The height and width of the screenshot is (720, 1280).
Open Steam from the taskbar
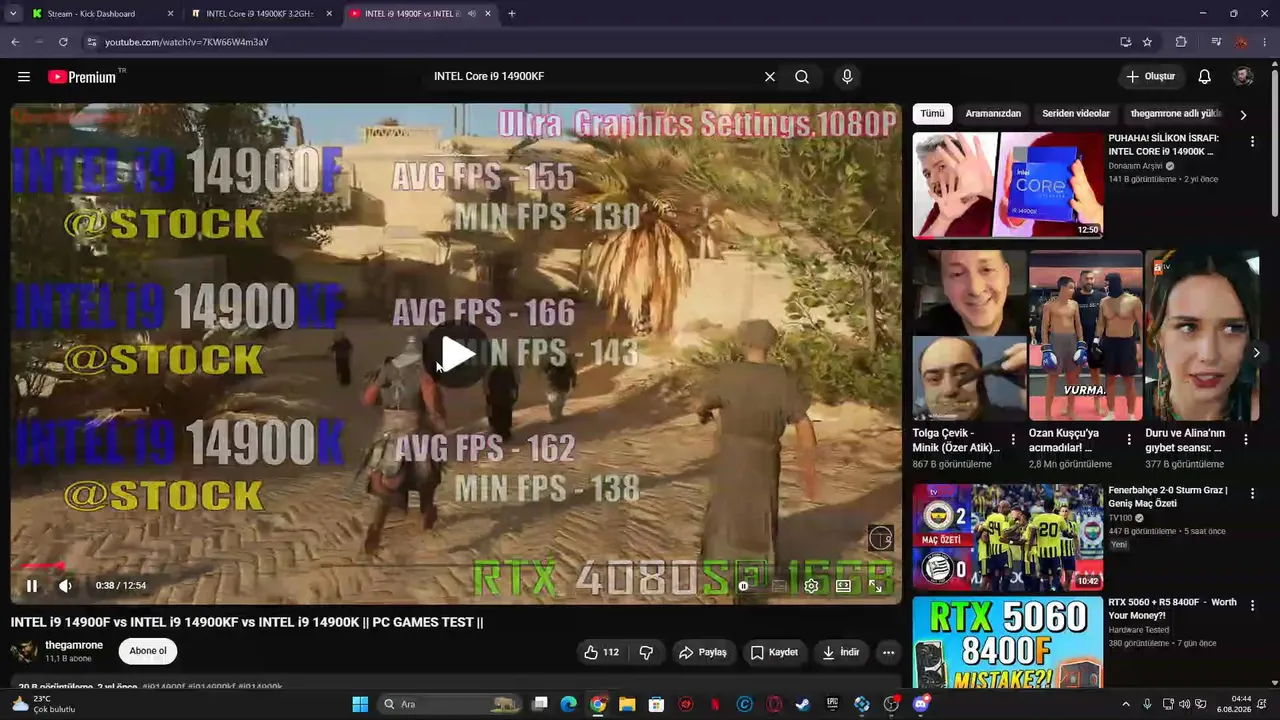point(803,704)
